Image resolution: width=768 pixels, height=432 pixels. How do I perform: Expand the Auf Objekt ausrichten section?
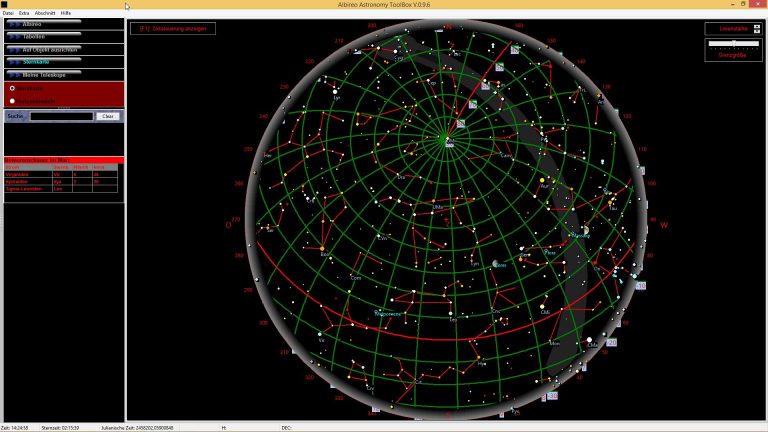coord(64,49)
